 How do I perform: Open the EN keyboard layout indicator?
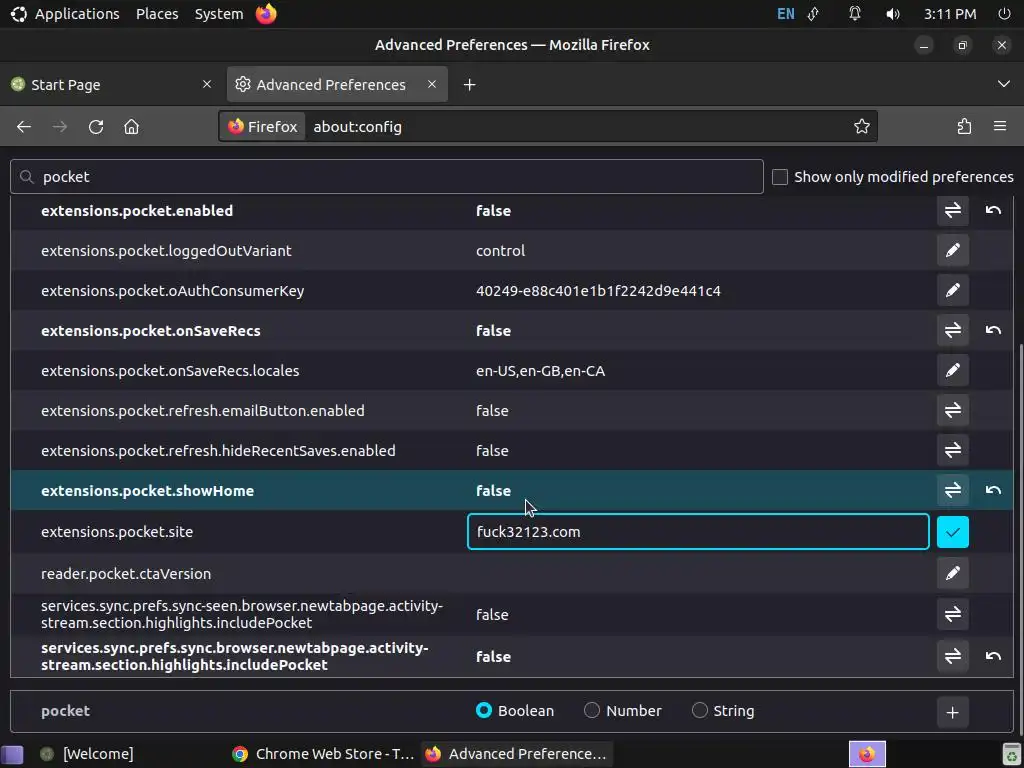pyautogui.click(x=786, y=14)
